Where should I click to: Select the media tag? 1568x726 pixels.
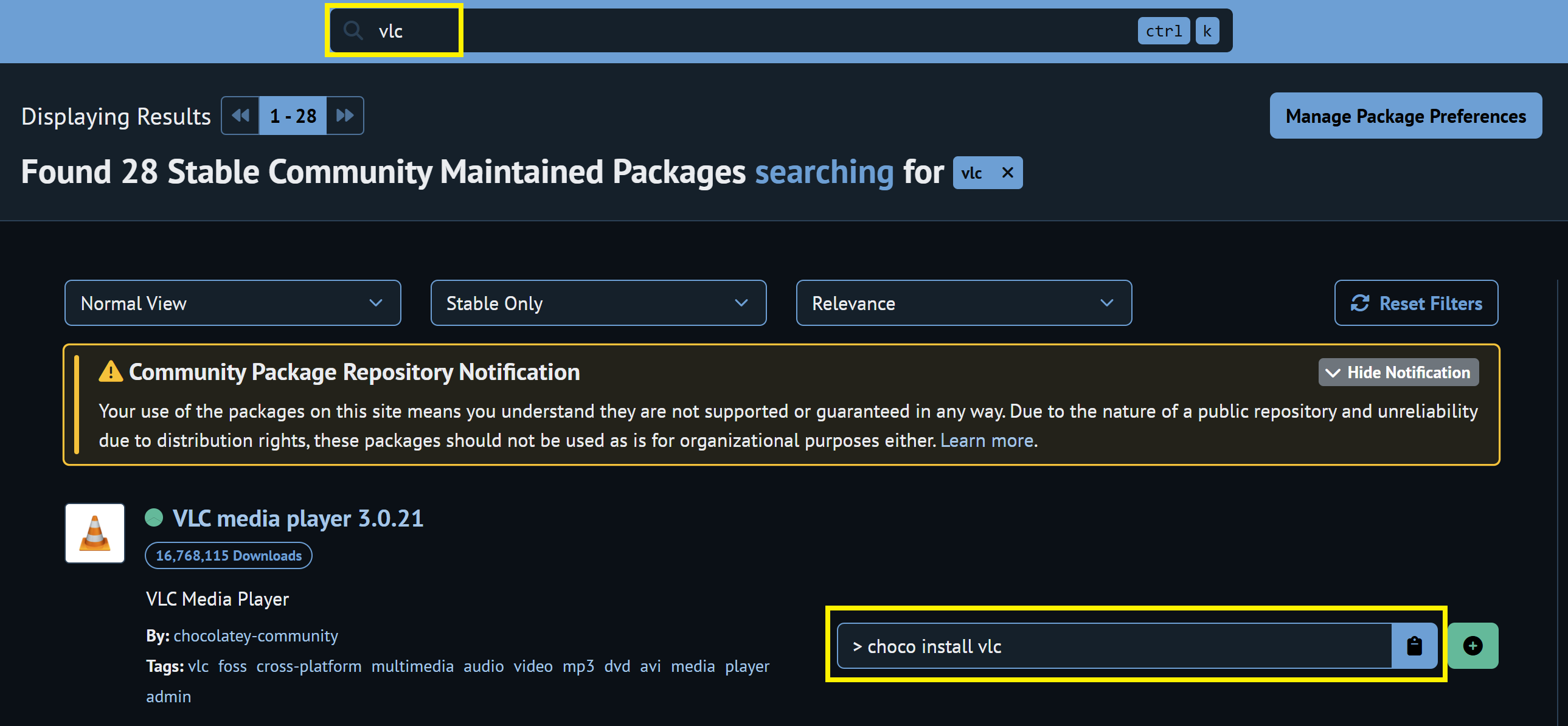pyautogui.click(x=693, y=666)
